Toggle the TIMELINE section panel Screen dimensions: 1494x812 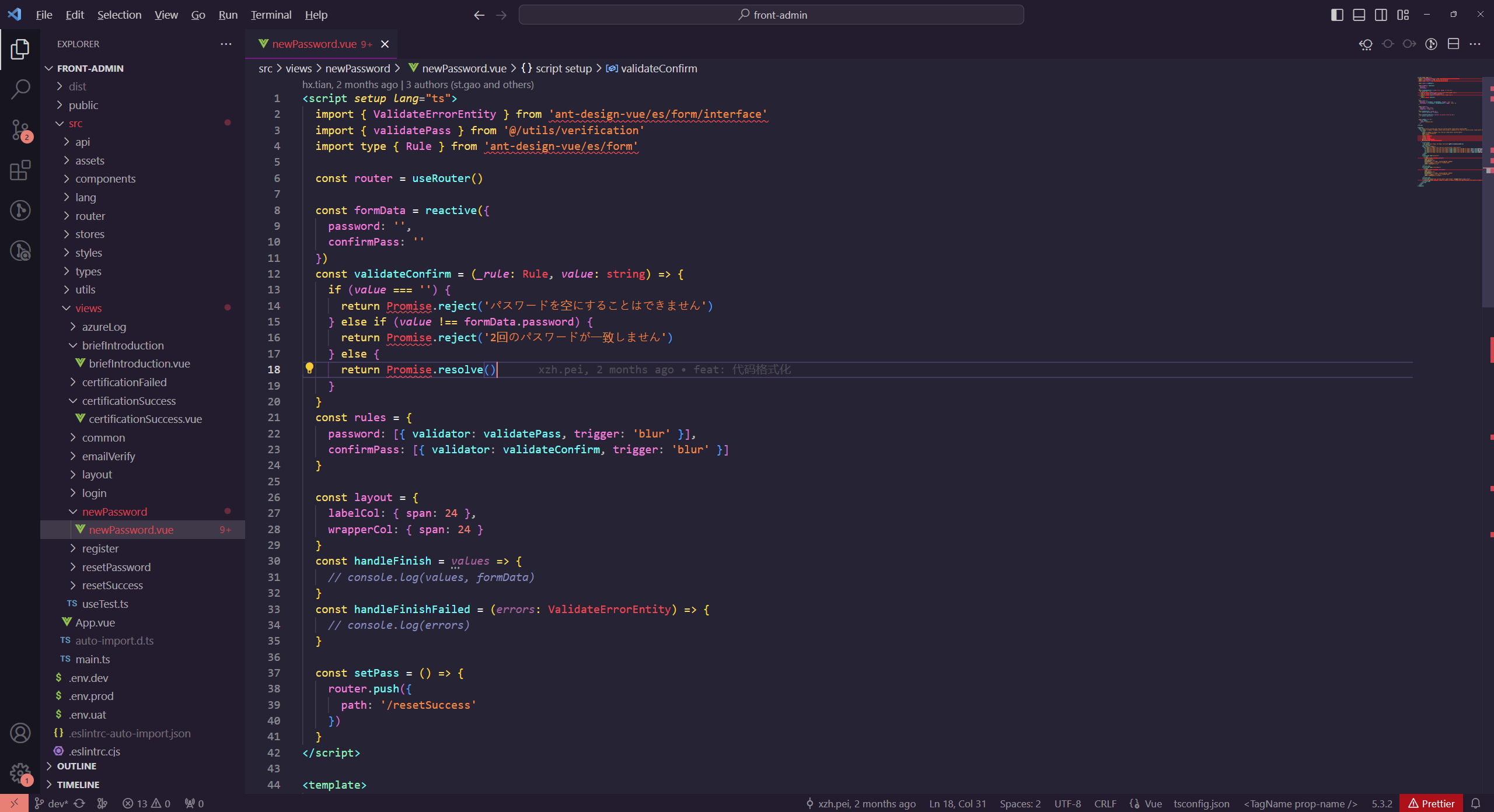[78, 784]
